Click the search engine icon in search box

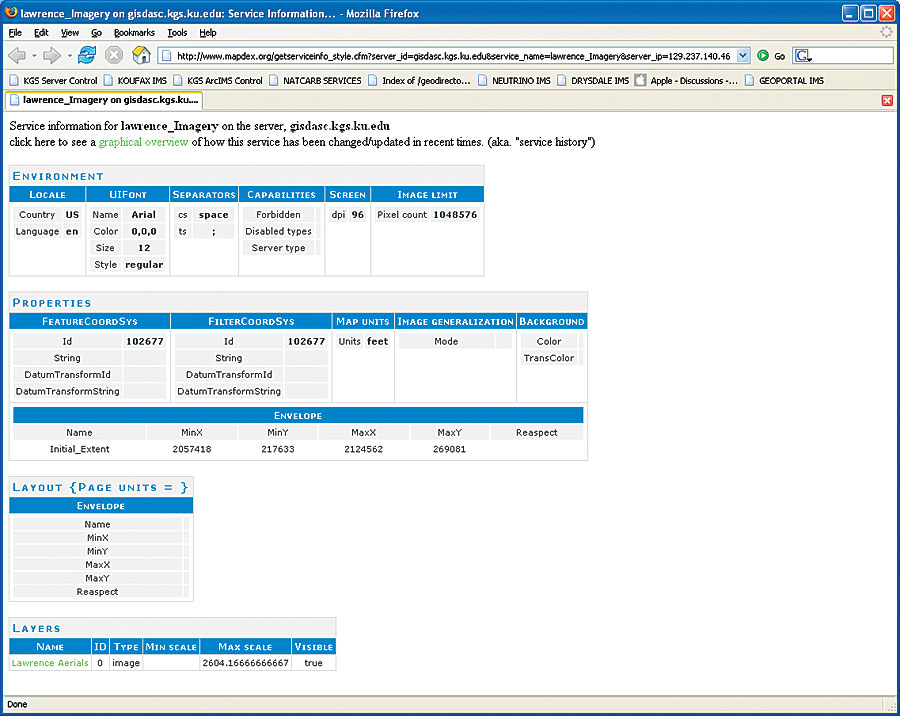pyautogui.click(x=802, y=56)
